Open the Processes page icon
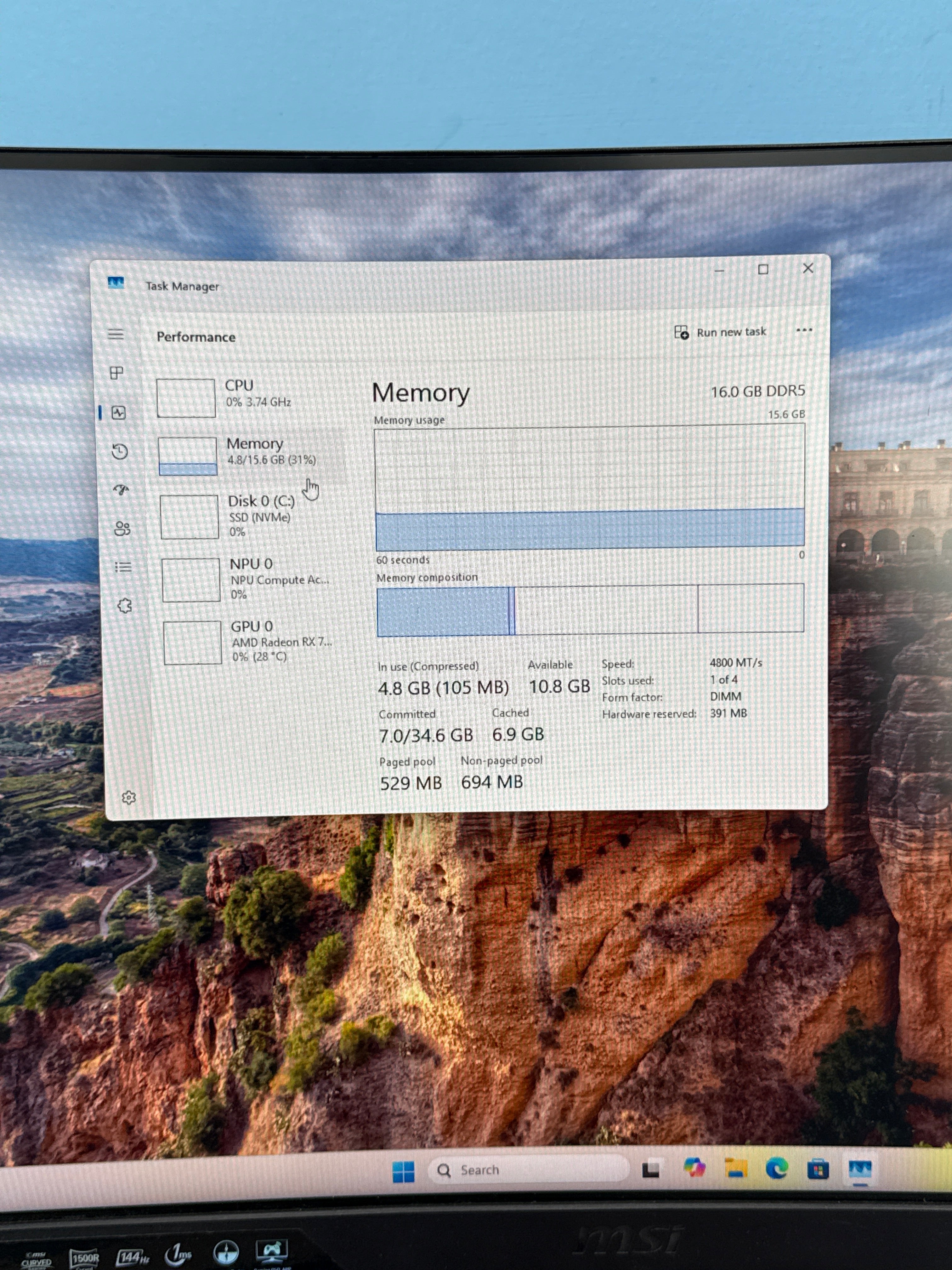Screen dimensions: 952x1270 pyautogui.click(x=116, y=373)
